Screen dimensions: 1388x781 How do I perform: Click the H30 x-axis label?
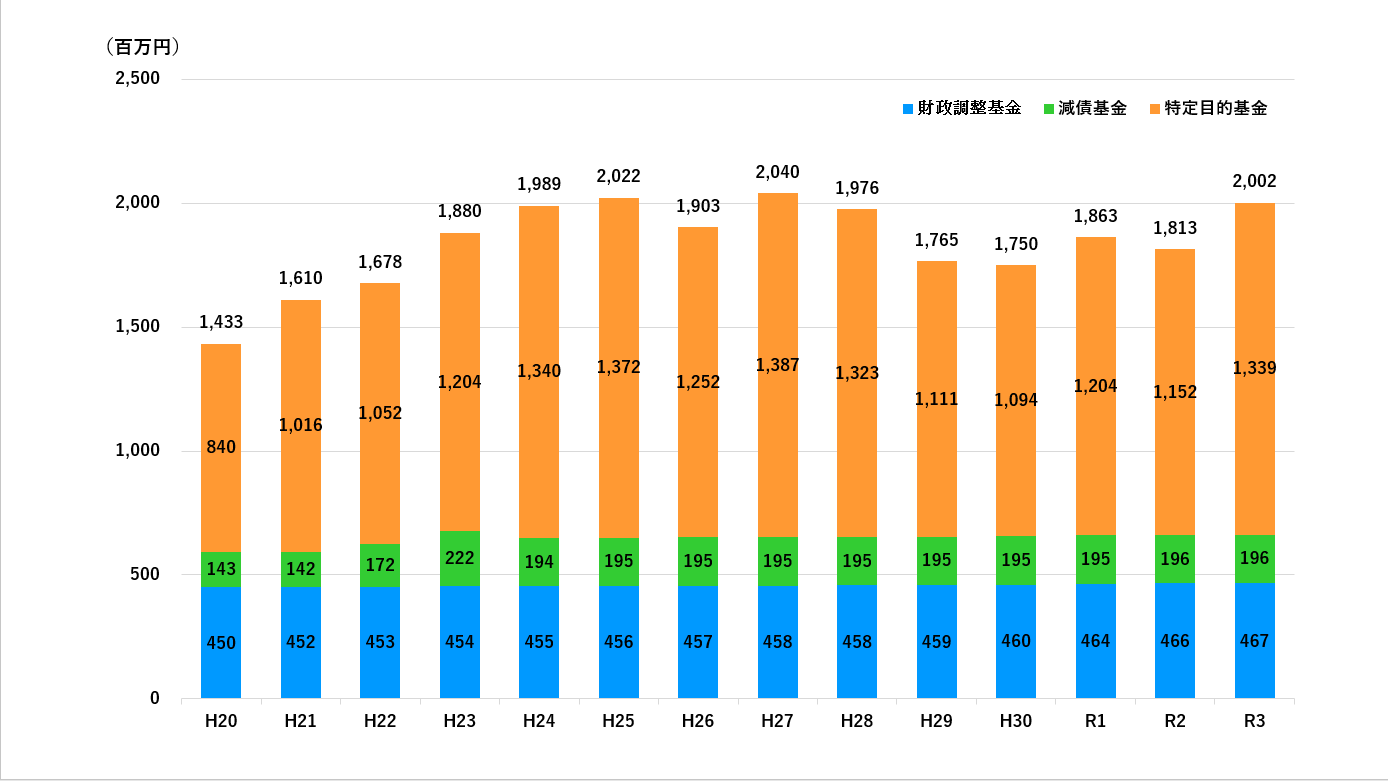point(1016,722)
